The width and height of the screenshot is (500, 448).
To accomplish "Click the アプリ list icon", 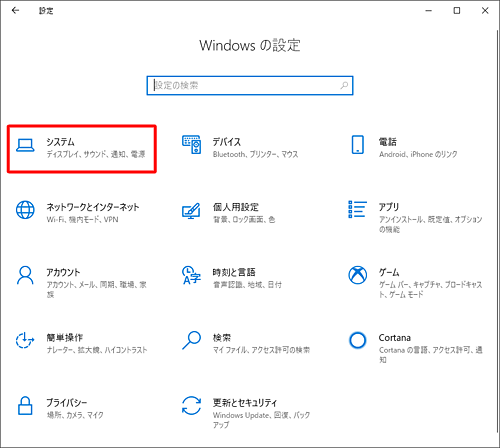I will coord(357,209).
